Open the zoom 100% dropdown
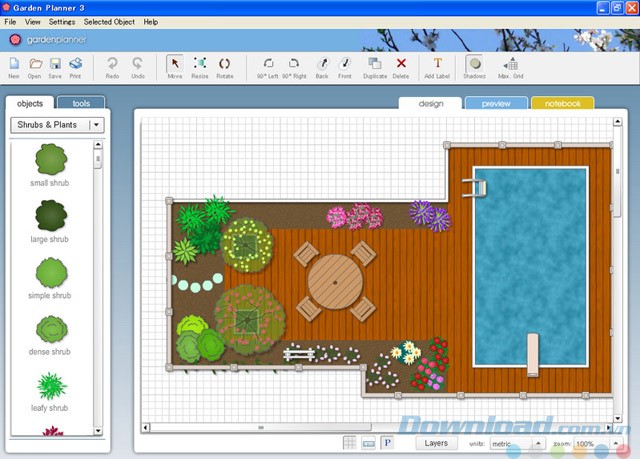 (598, 443)
